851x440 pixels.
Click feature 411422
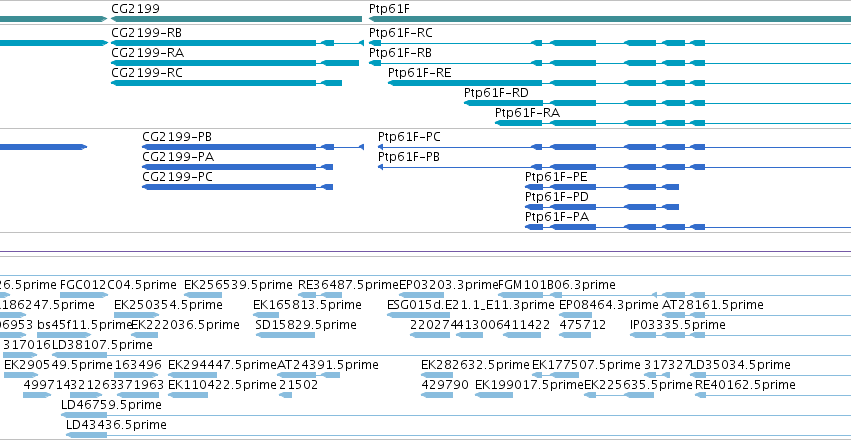click(522, 335)
